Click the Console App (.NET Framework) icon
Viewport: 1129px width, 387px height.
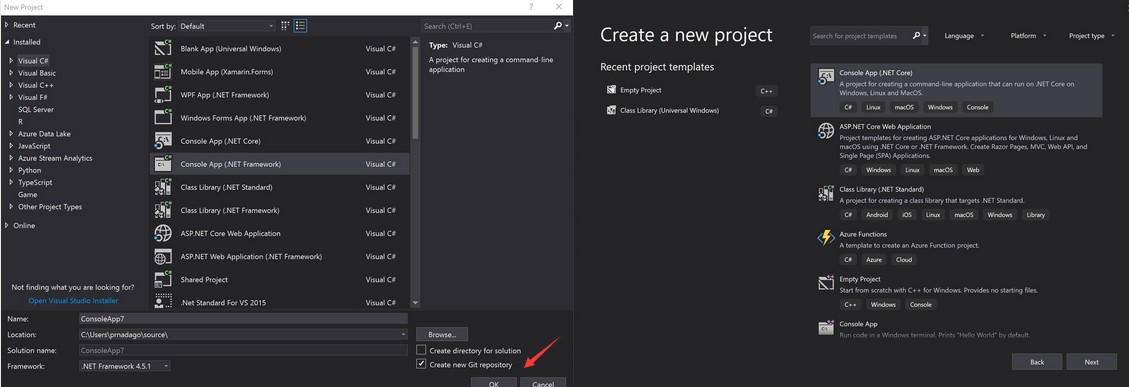click(x=163, y=164)
